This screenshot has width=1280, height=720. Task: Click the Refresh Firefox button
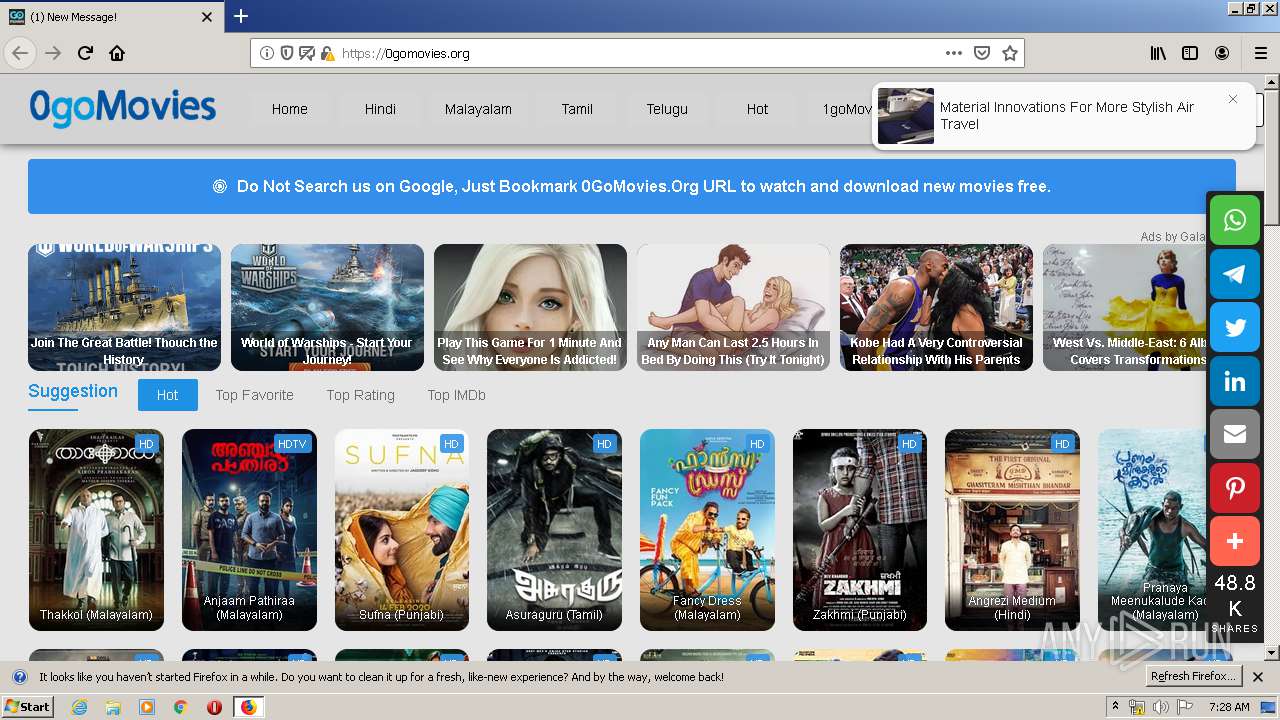click(x=1194, y=677)
